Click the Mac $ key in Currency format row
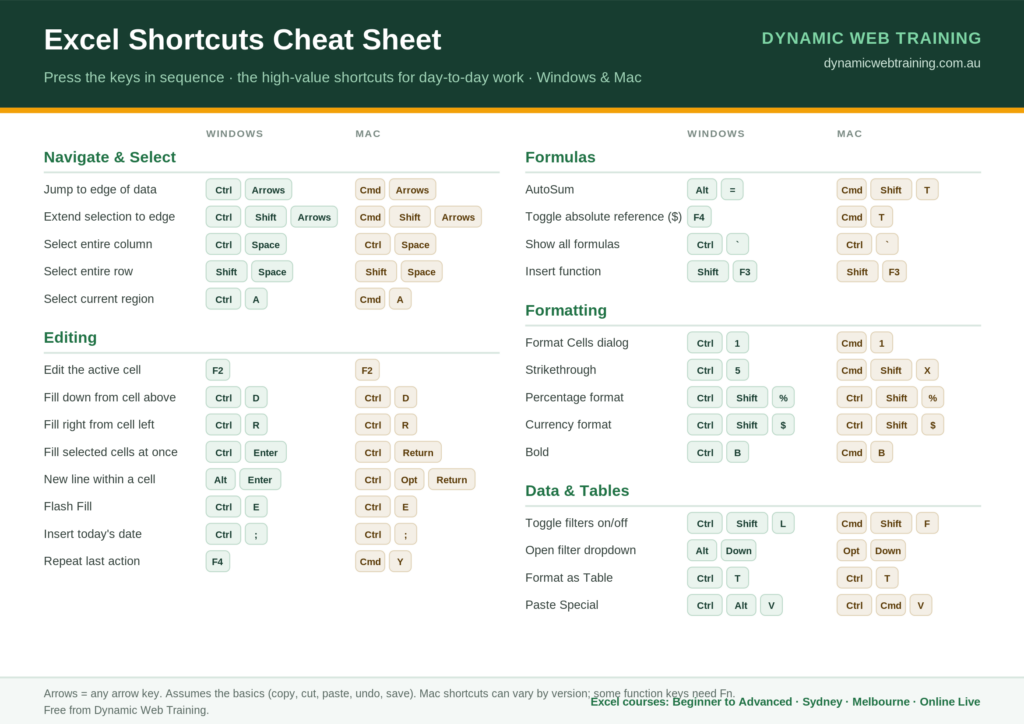1024x724 pixels. [933, 425]
